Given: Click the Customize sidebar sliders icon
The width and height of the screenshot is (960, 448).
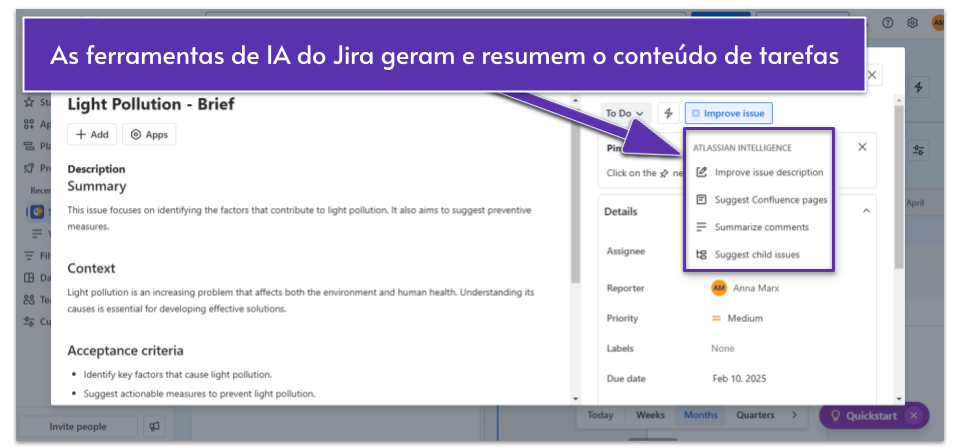Looking at the screenshot, I should [29, 321].
